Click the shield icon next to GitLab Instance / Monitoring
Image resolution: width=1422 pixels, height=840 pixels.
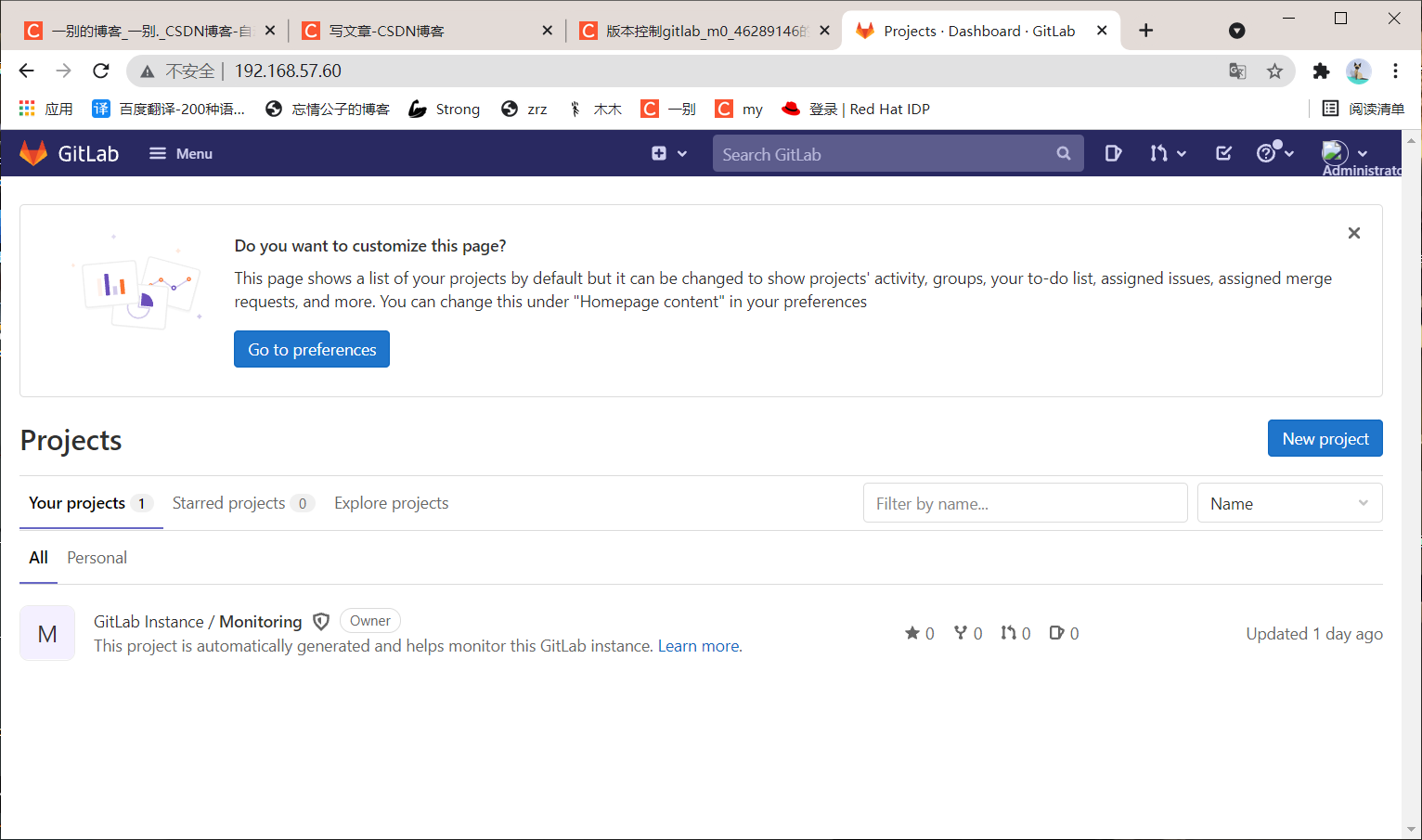click(320, 621)
